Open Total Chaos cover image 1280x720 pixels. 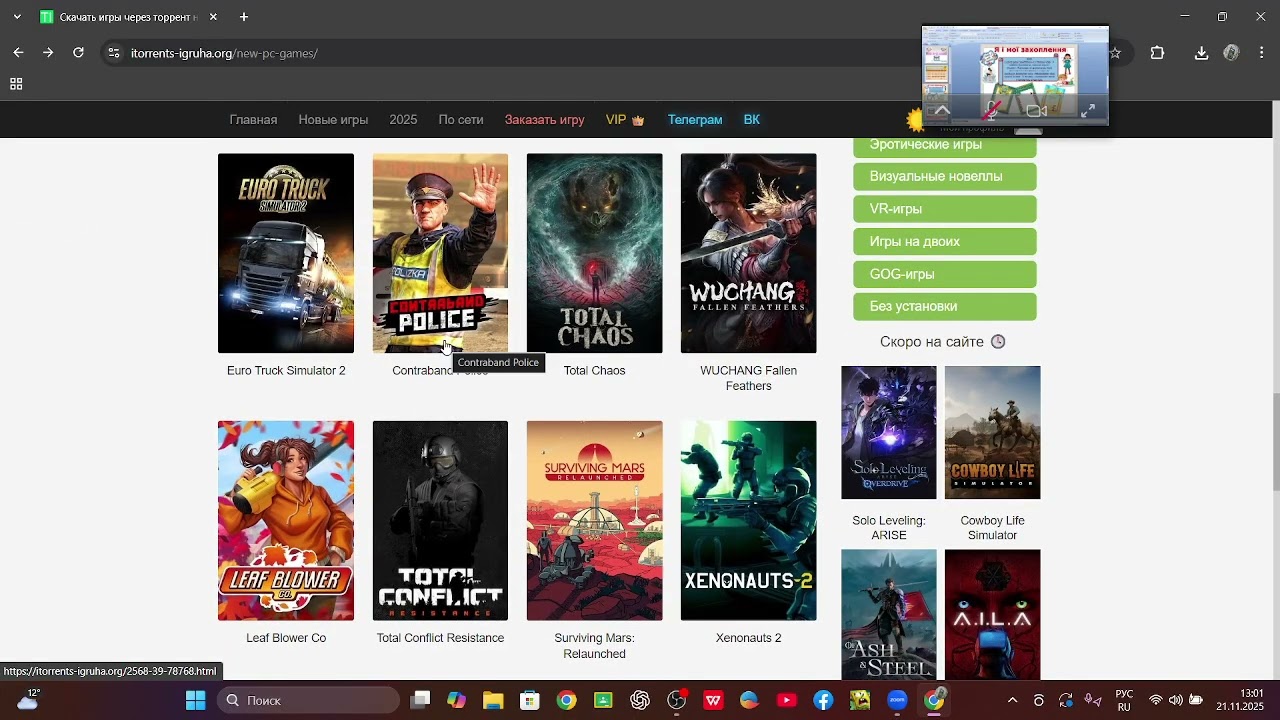click(594, 253)
